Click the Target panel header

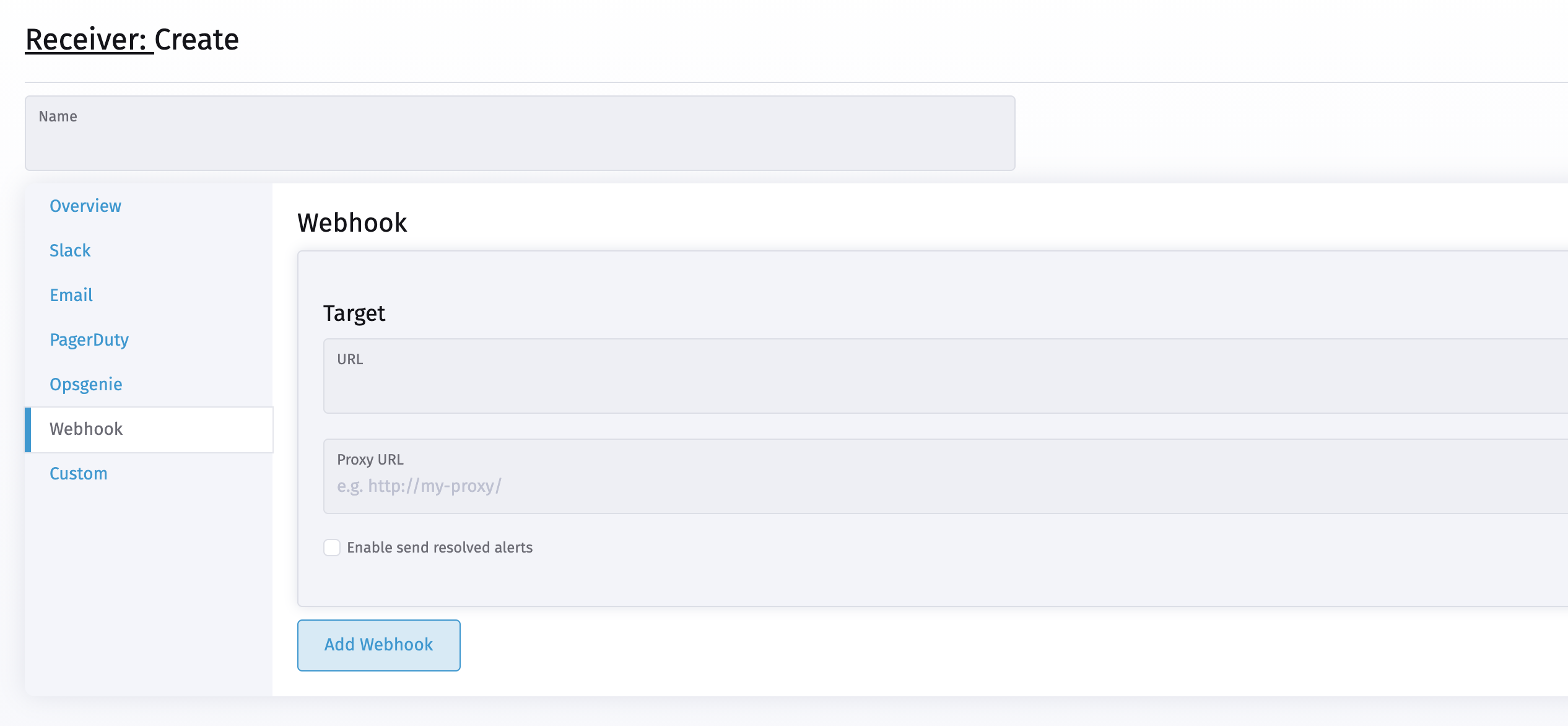pos(354,313)
